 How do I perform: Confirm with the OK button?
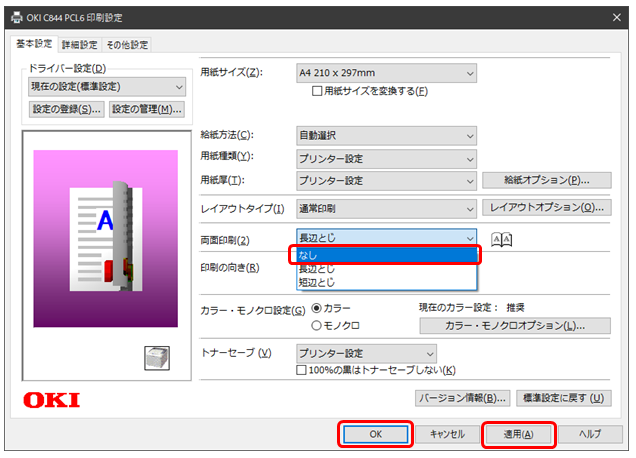(375, 434)
